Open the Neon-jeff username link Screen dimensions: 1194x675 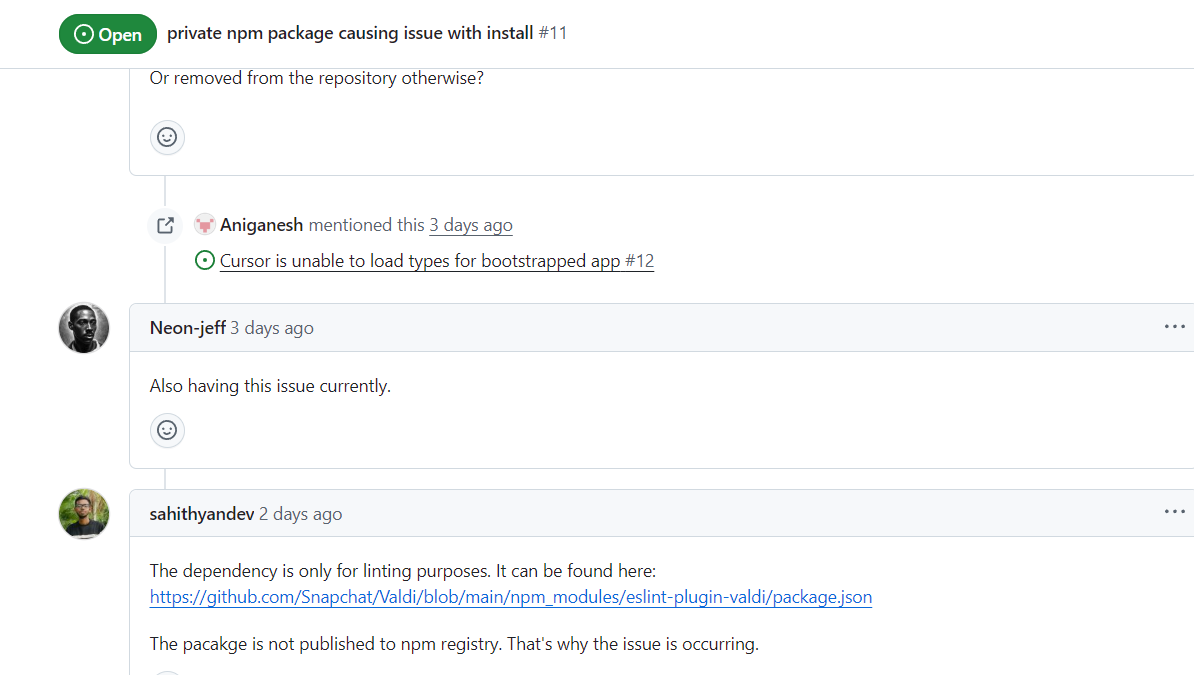tap(187, 328)
